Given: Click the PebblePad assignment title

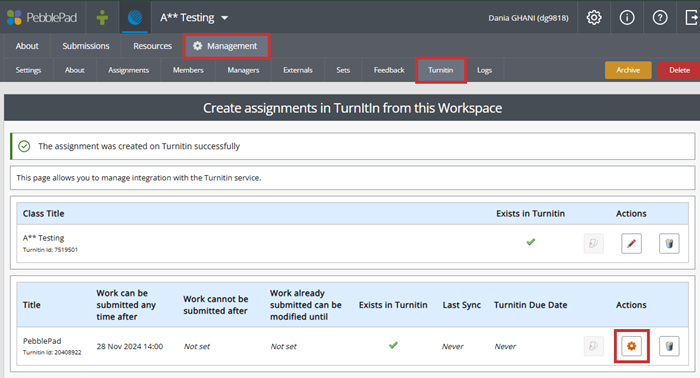Looking at the screenshot, I should (x=42, y=341).
